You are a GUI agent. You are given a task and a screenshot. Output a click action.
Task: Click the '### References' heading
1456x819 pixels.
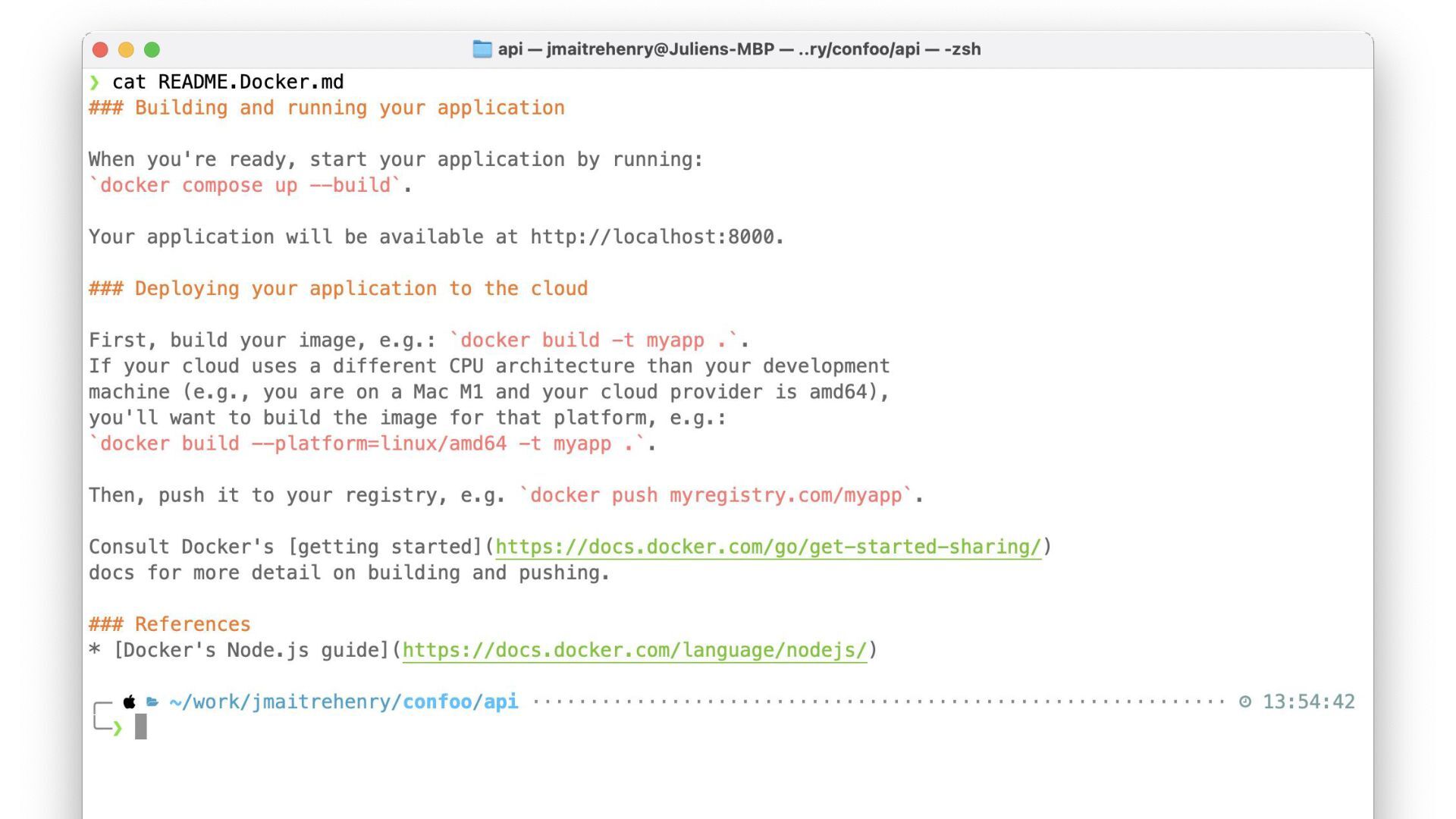click(x=169, y=624)
